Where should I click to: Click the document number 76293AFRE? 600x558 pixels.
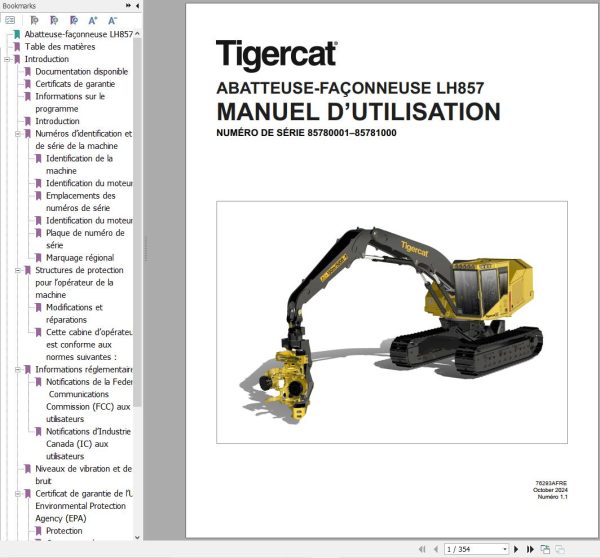tap(551, 483)
